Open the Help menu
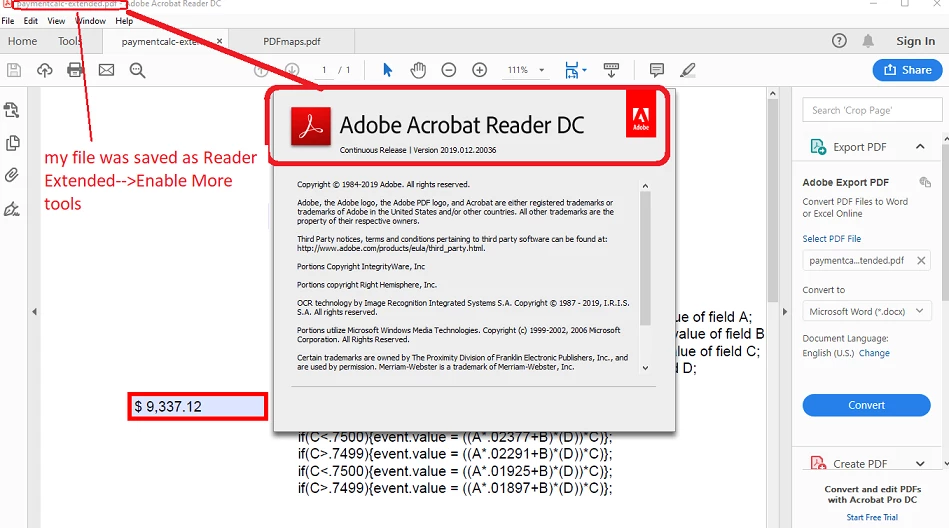 coord(124,21)
